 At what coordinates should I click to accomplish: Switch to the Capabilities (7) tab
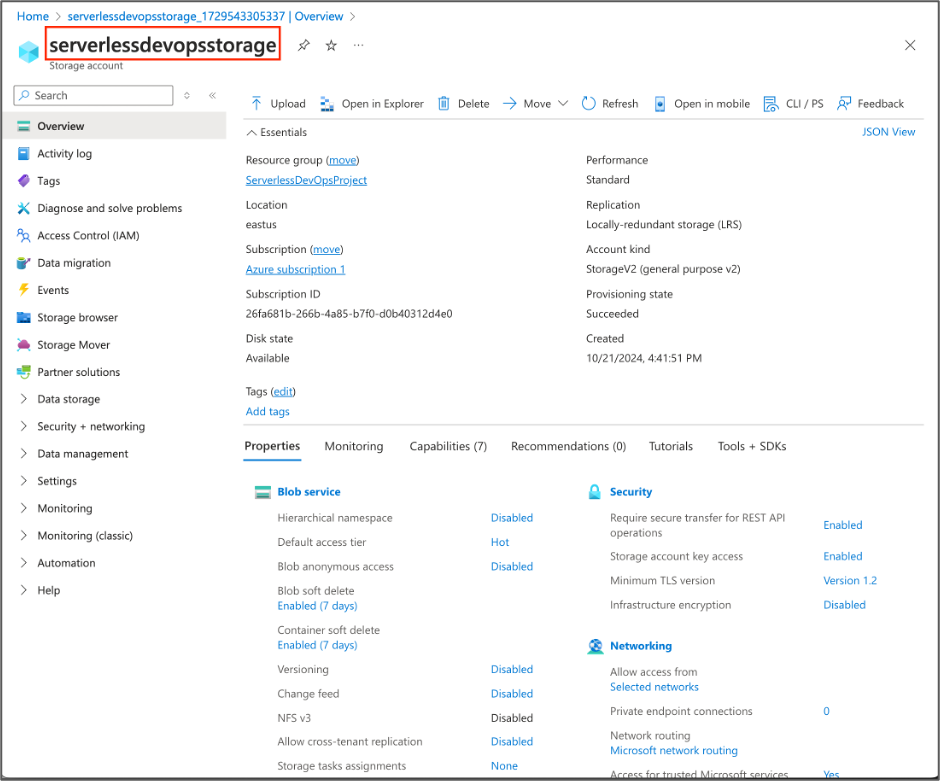(x=447, y=446)
